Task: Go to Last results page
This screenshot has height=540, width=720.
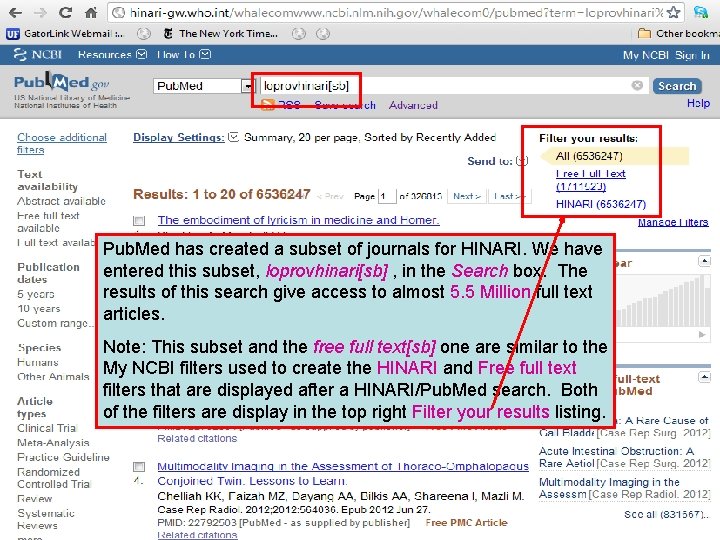Action: [510, 197]
